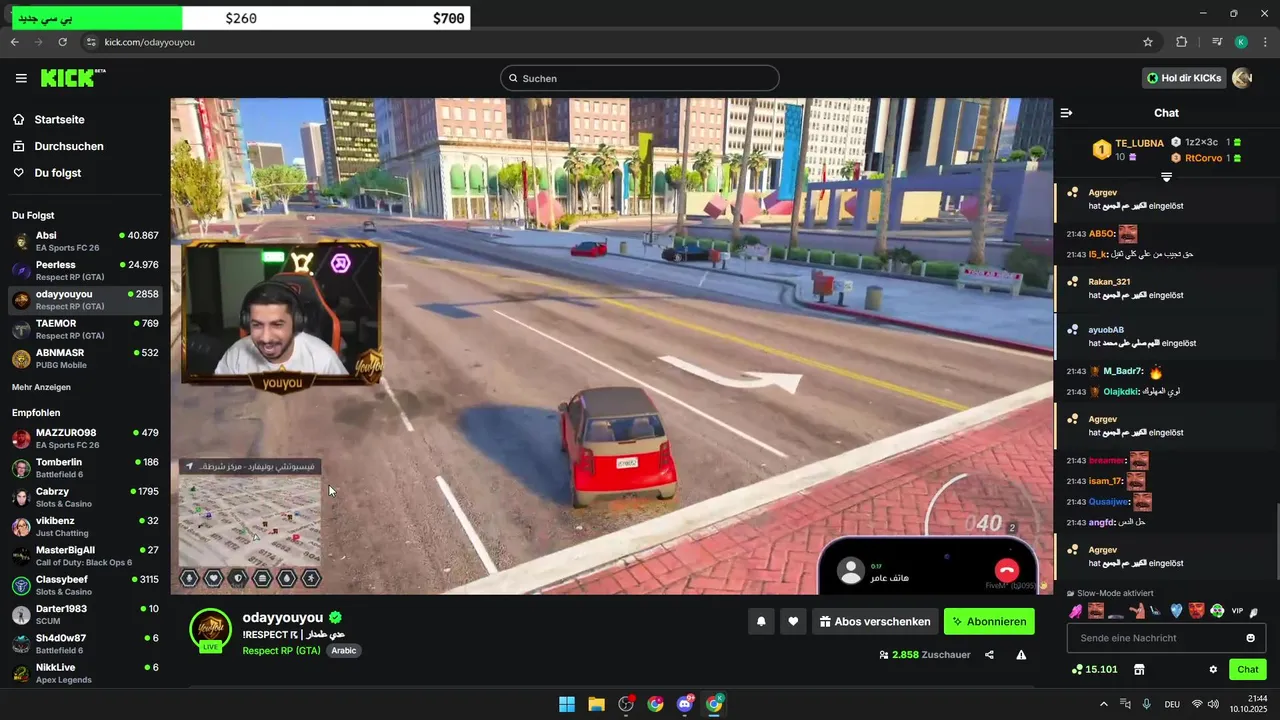Click chat username M_Badr7
The width and height of the screenshot is (1280, 720).
click(1123, 372)
